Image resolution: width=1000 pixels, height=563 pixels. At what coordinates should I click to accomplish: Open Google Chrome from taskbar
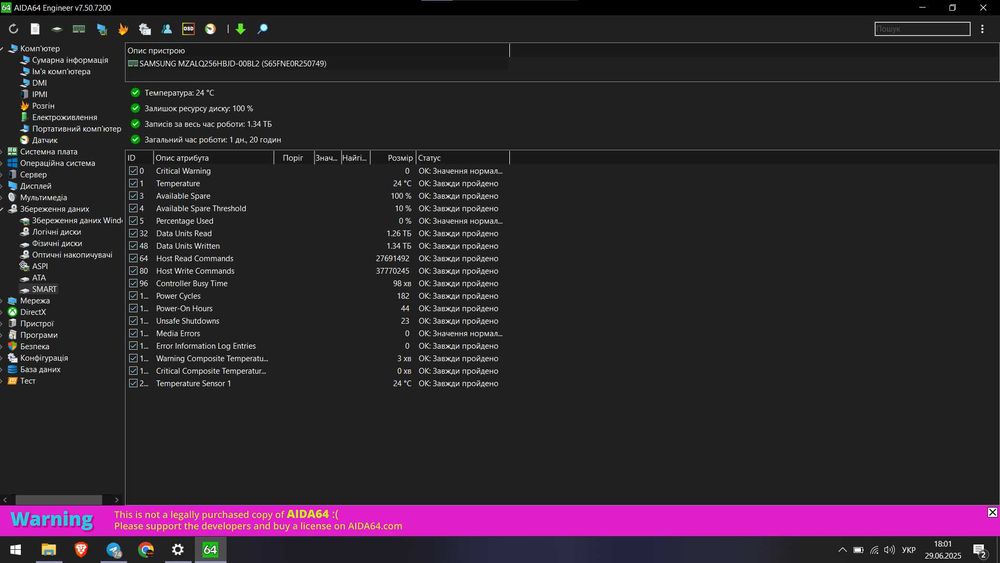tap(146, 549)
